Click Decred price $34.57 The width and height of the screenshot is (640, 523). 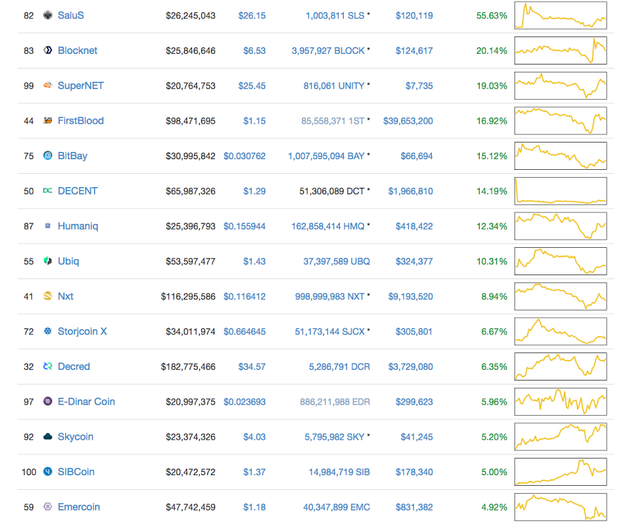click(x=252, y=367)
